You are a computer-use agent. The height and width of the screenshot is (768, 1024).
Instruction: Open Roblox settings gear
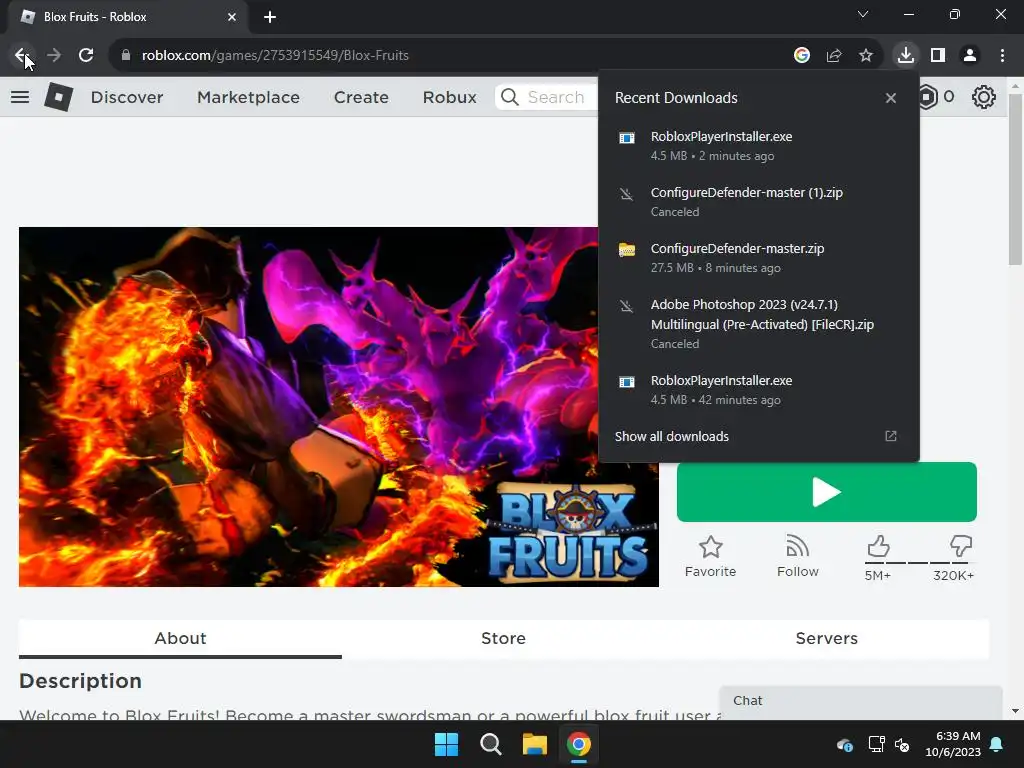click(x=984, y=97)
